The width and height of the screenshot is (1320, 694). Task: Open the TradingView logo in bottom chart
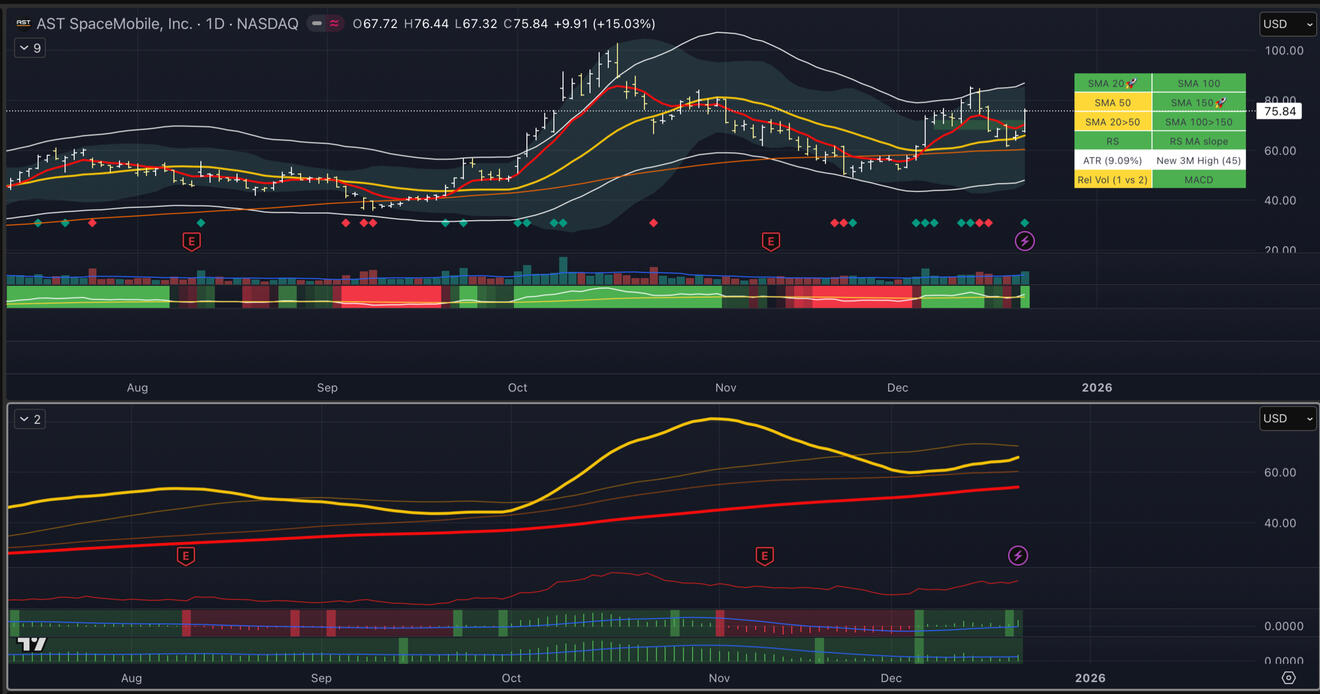coord(31,645)
